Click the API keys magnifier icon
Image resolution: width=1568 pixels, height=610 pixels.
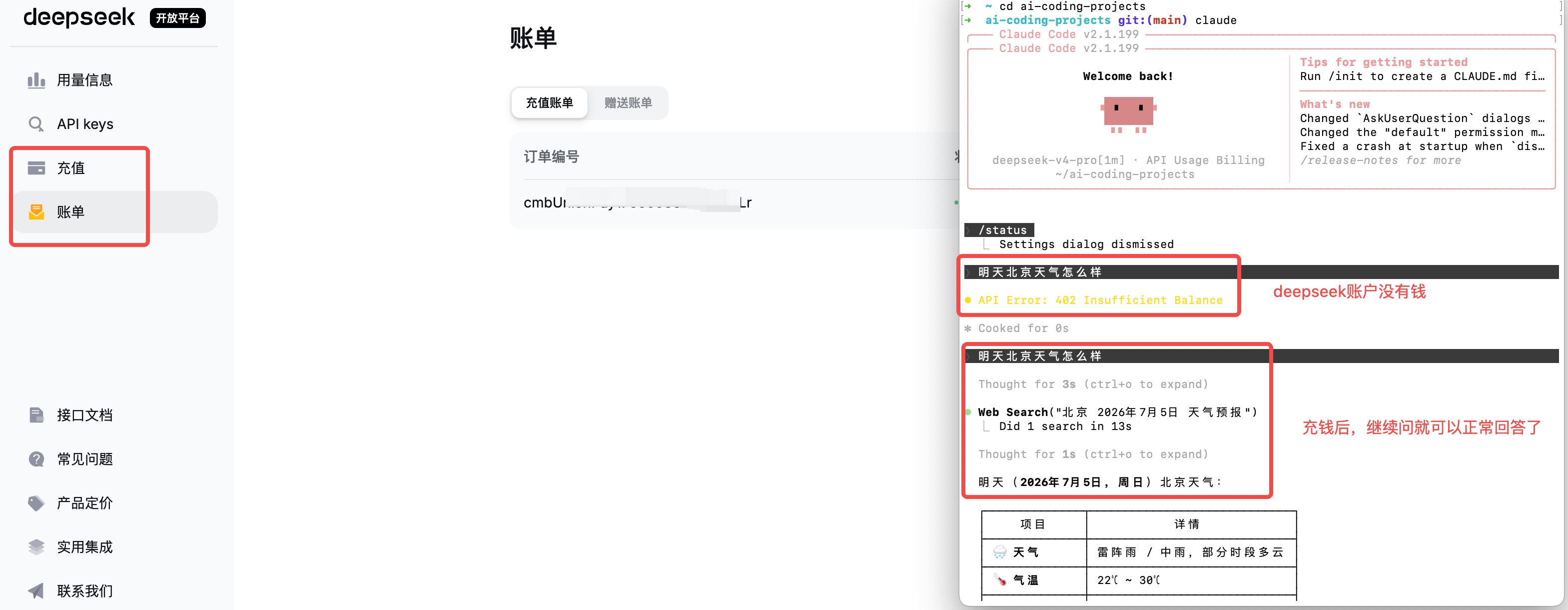tap(36, 124)
